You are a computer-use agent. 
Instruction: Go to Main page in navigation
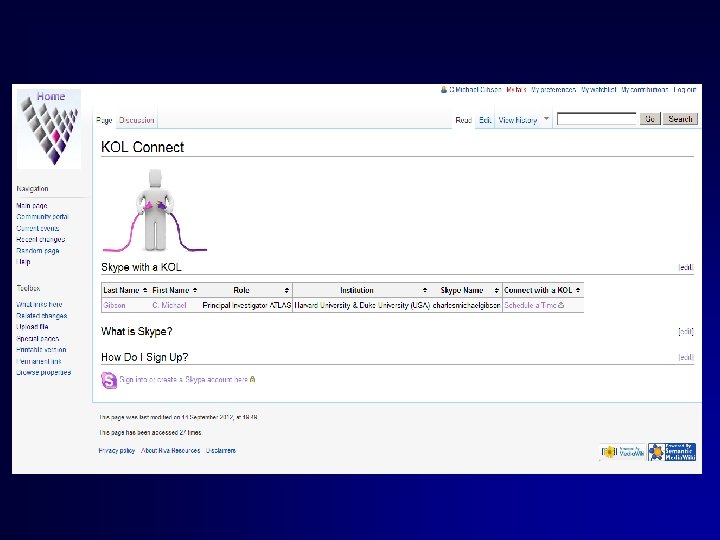pyautogui.click(x=32, y=205)
